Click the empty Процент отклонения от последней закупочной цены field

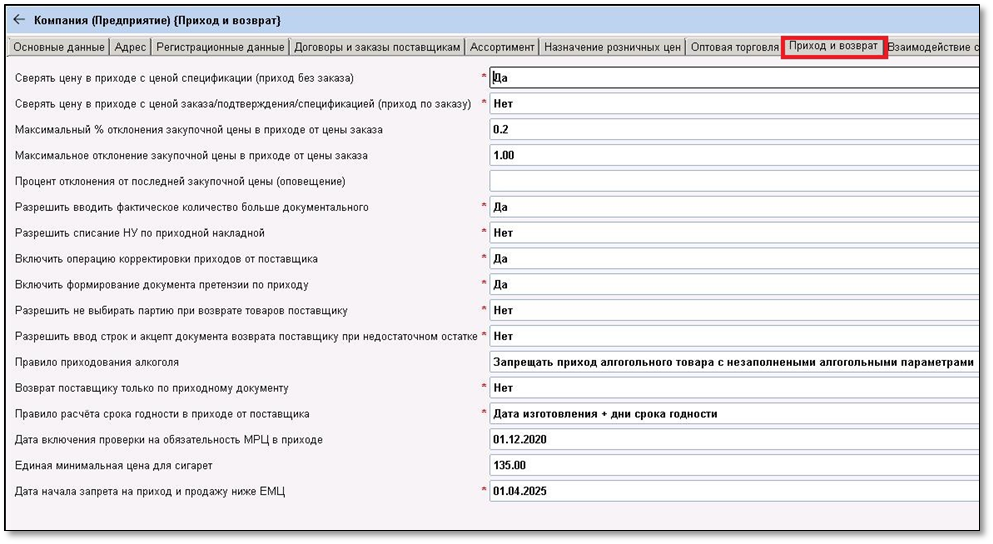(733, 181)
